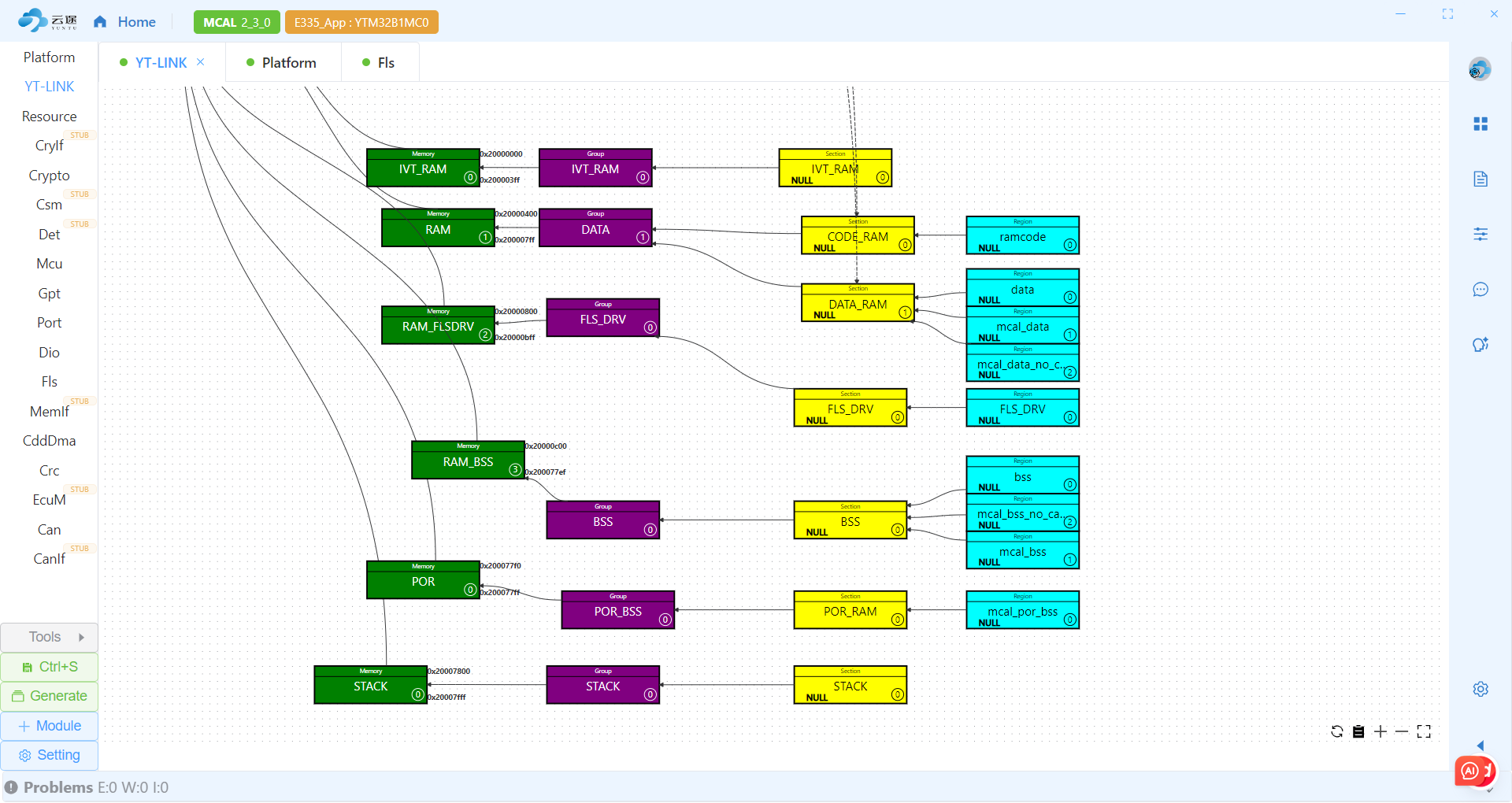Switch to the Fls tab
The width and height of the screenshot is (1512, 803).
[x=378, y=62]
